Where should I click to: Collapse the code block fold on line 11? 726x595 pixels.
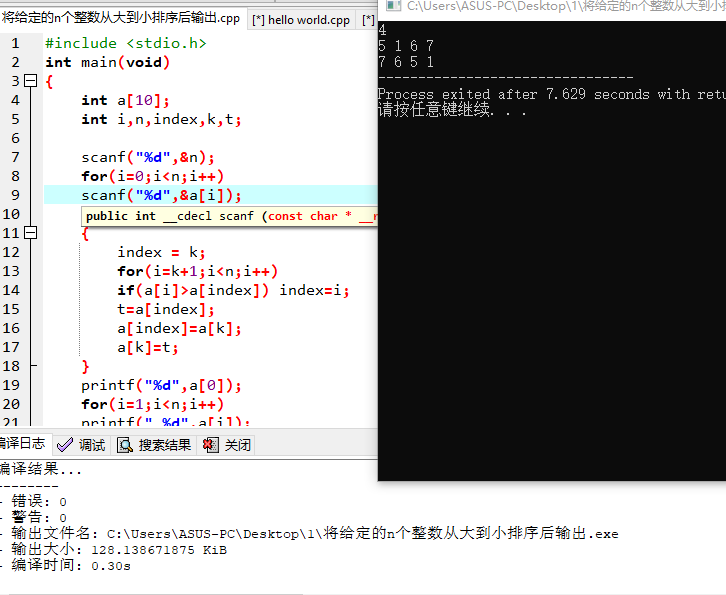(31, 232)
